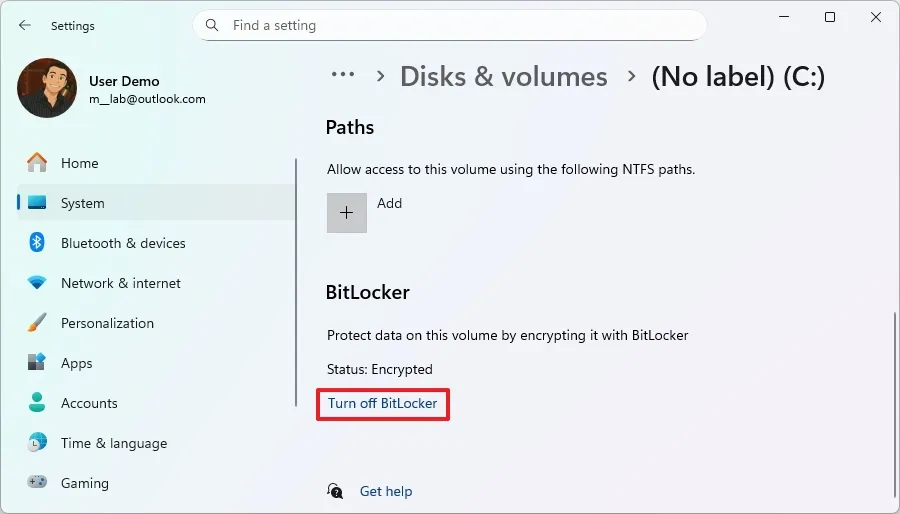This screenshot has width=900, height=514.
Task: Open the Get help link
Action: click(x=385, y=491)
